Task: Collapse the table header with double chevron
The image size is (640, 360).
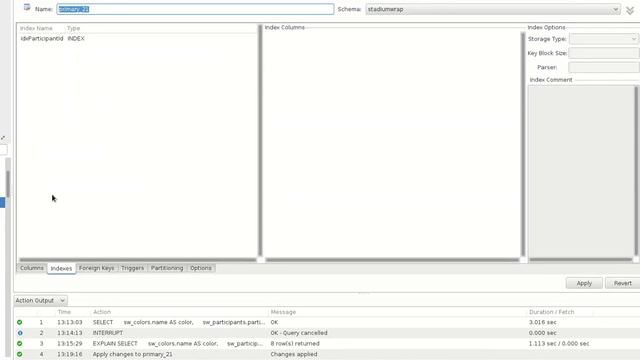Action: point(630,10)
